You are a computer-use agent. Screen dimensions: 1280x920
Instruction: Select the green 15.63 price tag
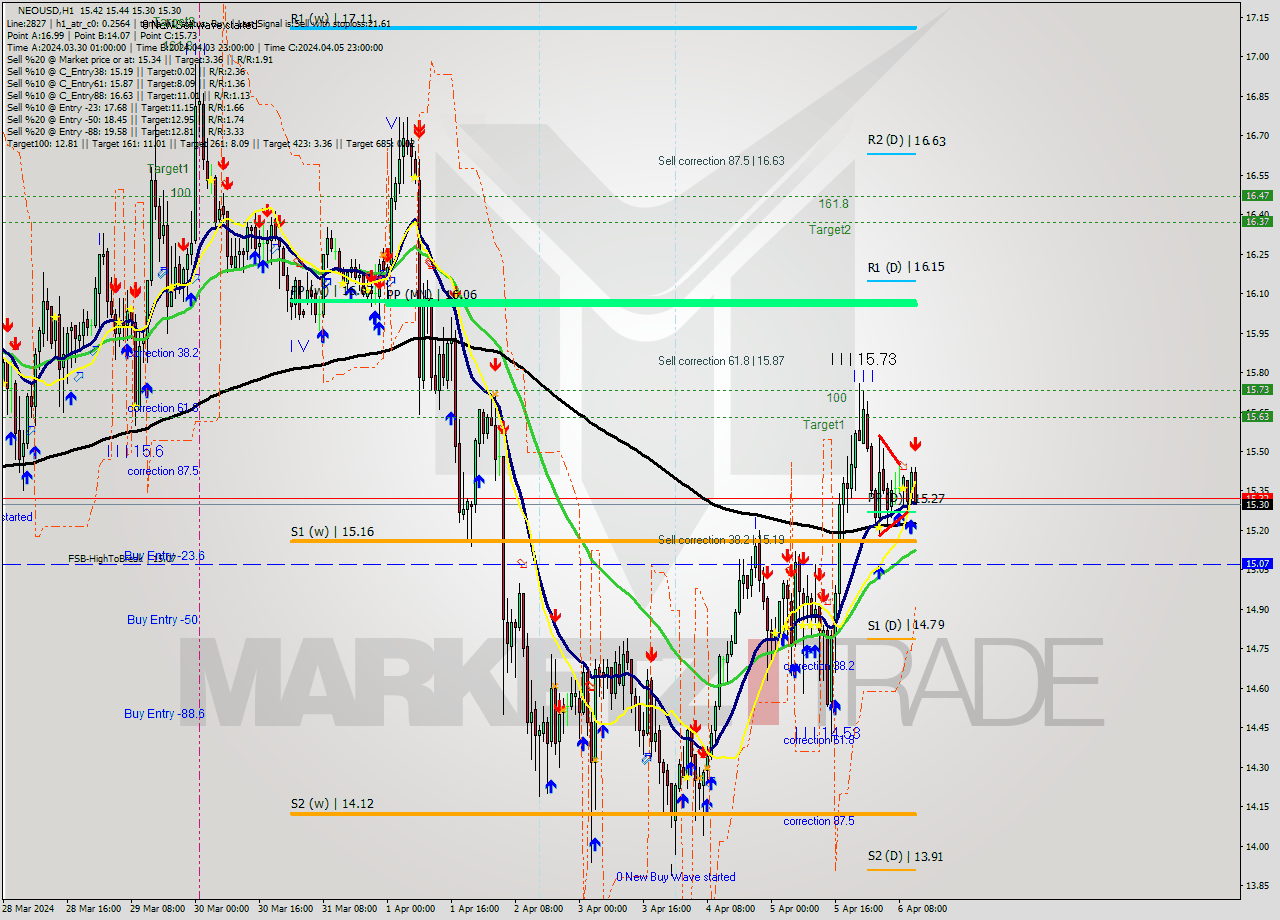[x=1256, y=417]
